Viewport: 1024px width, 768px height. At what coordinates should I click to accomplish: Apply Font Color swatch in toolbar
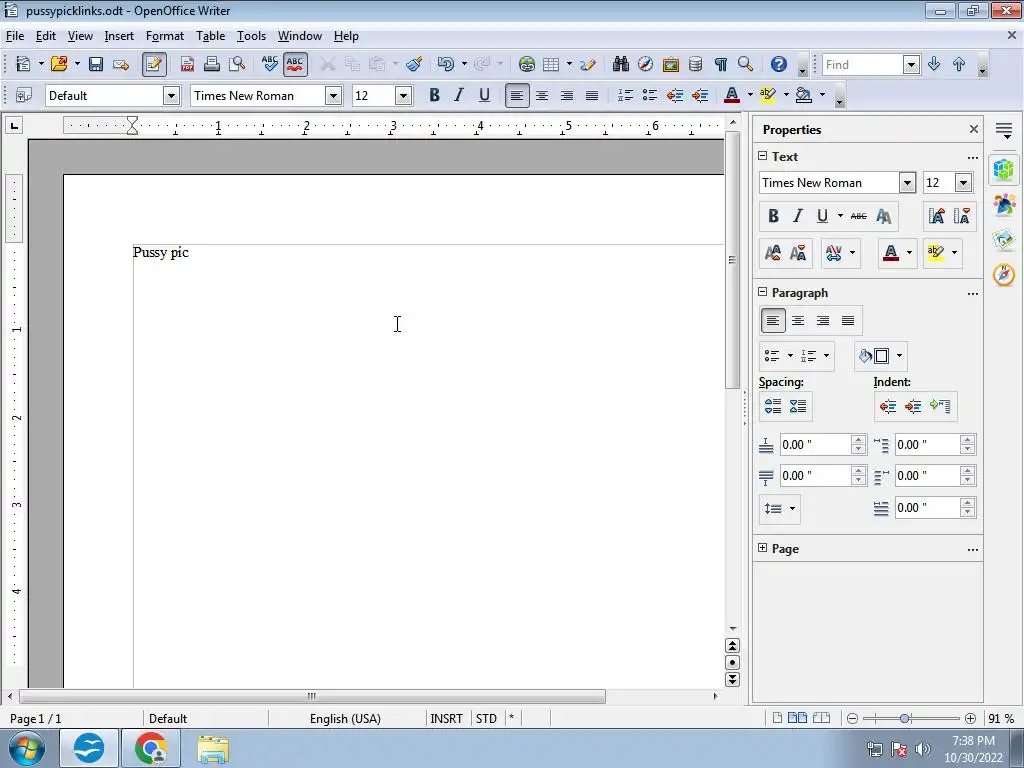pyautogui.click(x=732, y=95)
